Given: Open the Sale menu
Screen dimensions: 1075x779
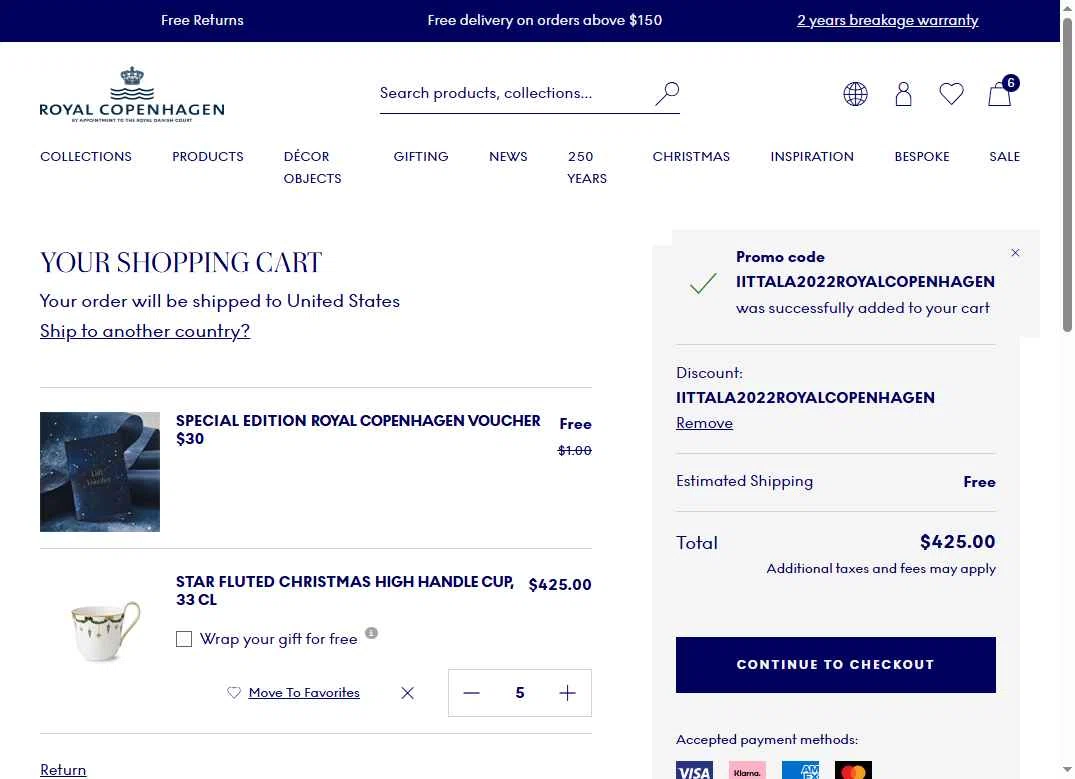Looking at the screenshot, I should [1004, 156].
